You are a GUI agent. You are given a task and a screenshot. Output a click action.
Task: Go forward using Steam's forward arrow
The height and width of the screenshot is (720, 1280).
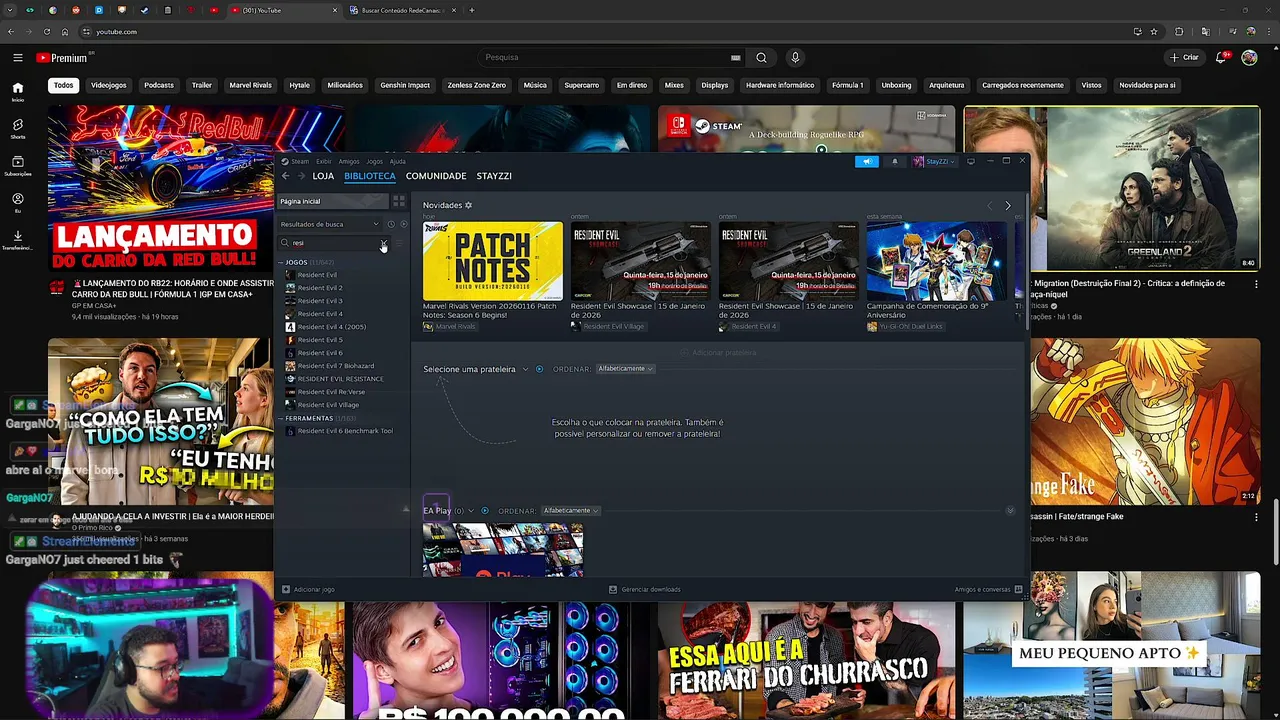tap(301, 176)
